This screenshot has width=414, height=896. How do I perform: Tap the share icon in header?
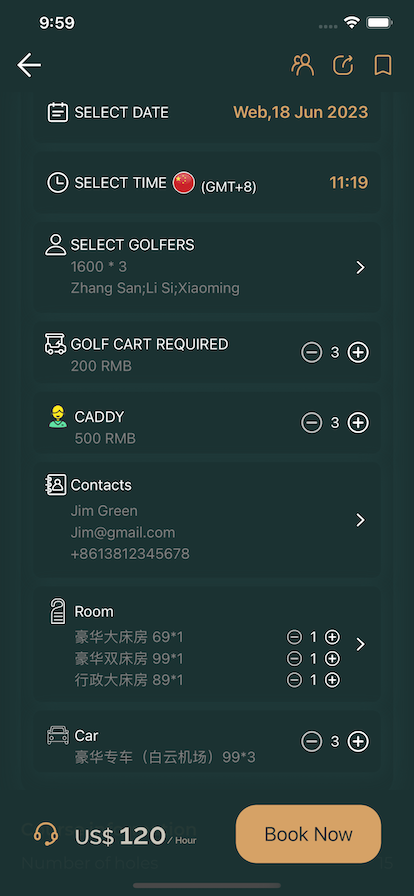click(343, 65)
